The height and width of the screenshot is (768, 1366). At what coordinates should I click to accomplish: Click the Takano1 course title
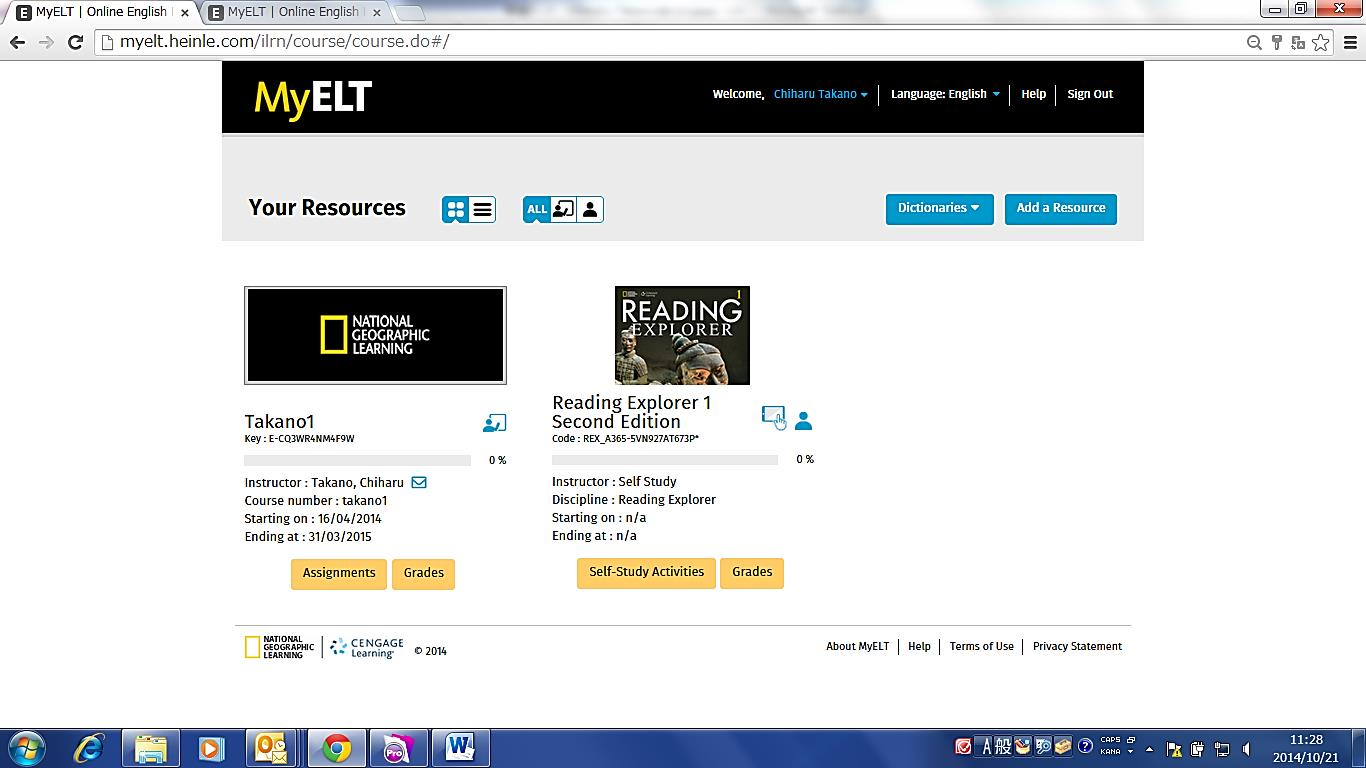(280, 421)
